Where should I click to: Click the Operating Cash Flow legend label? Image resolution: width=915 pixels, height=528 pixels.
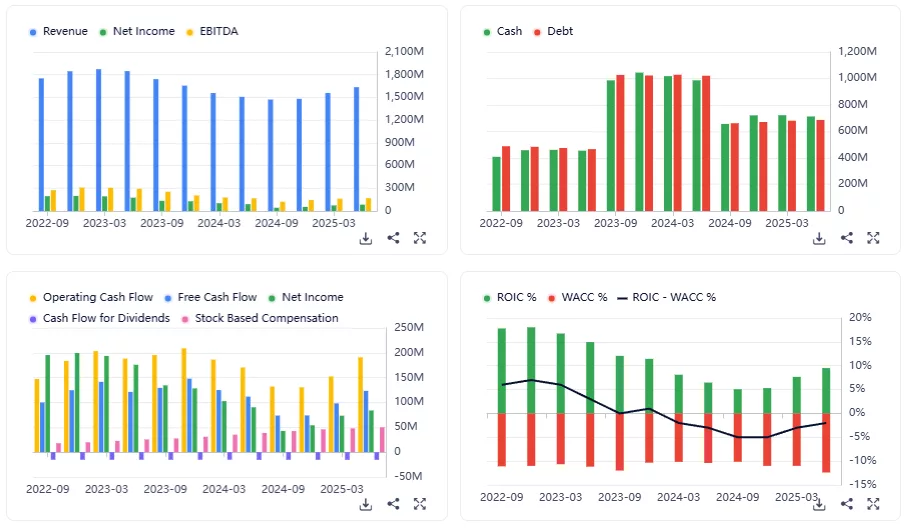98,297
